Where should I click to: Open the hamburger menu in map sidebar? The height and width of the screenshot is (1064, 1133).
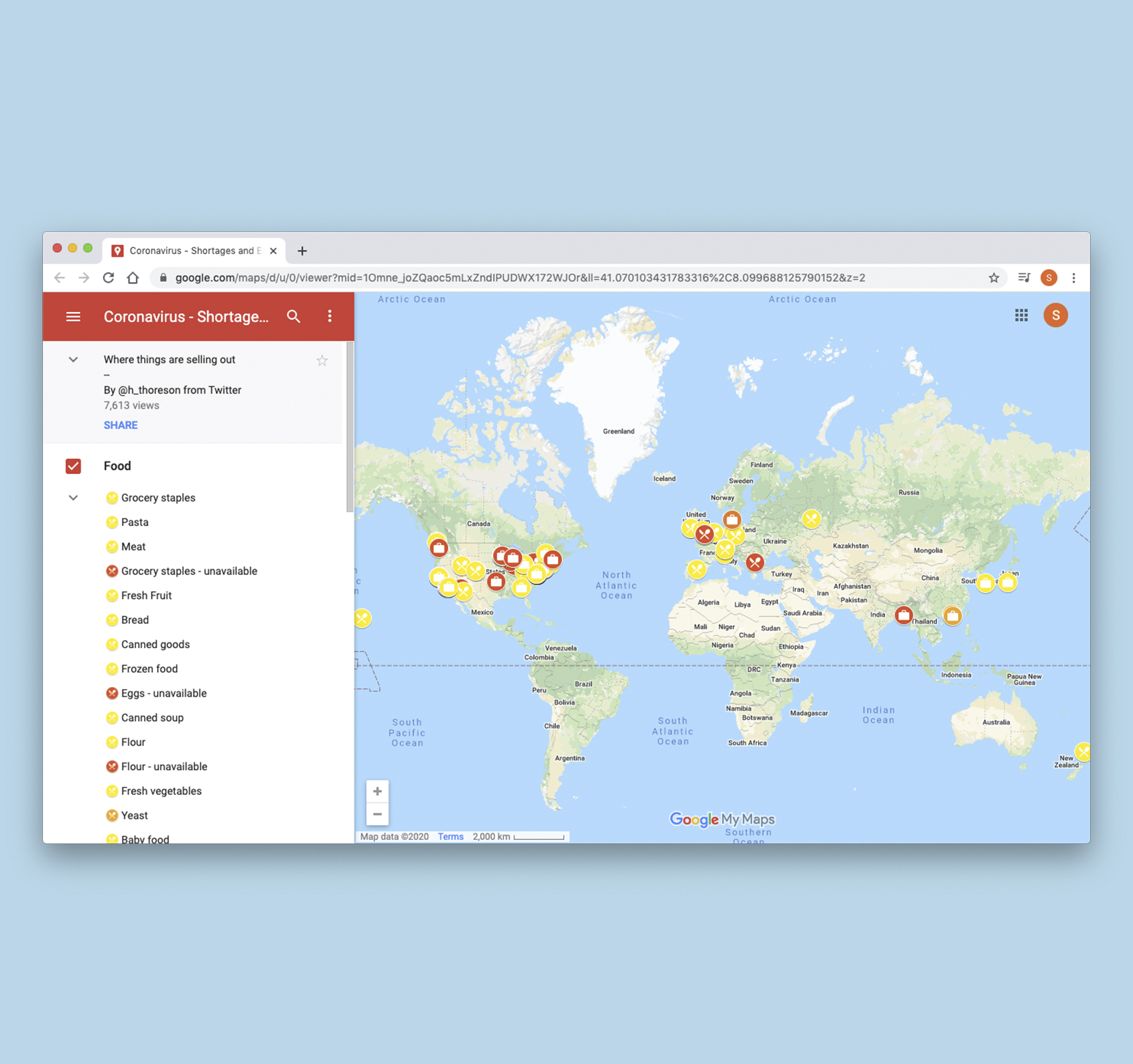coord(73,317)
